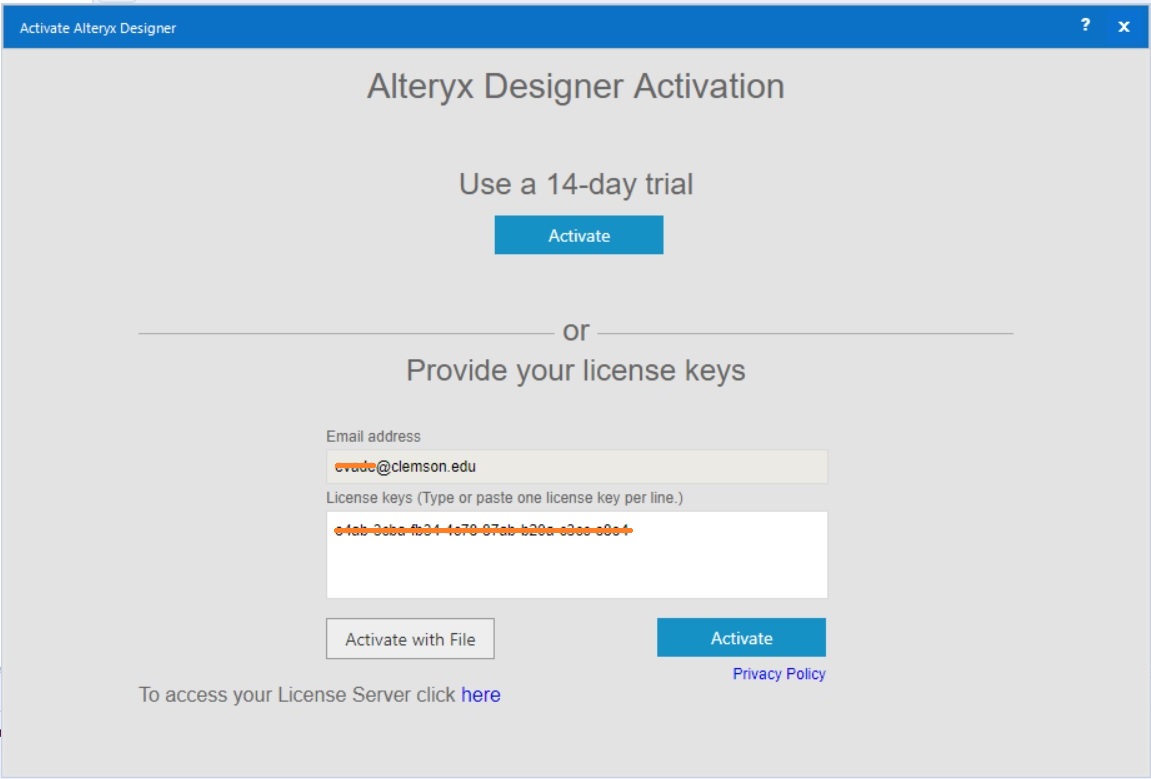The width and height of the screenshot is (1151, 779).
Task: Place cursor in the @clemson.edu email text
Action: (426, 466)
